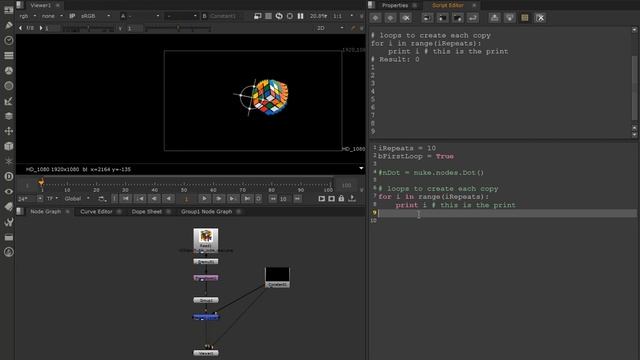Screen dimensions: 640x360
Task: Pause the viewer updates
Action: (300, 16)
